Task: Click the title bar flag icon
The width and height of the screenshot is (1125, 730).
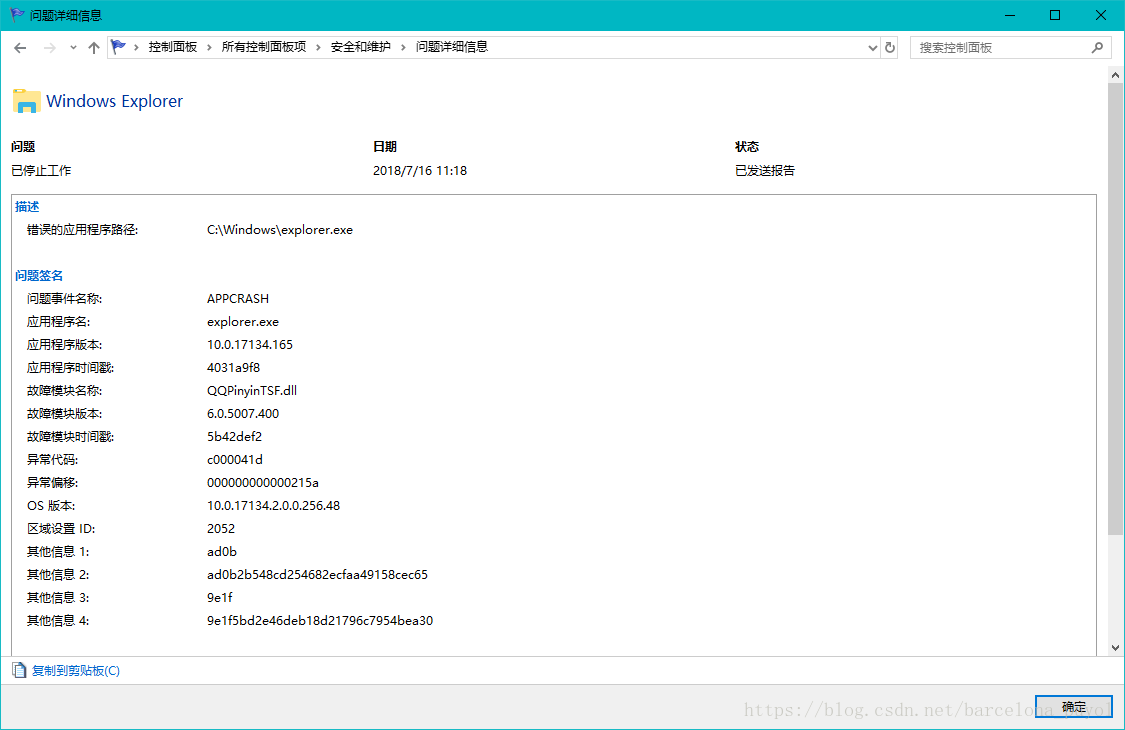Action: [x=17, y=14]
